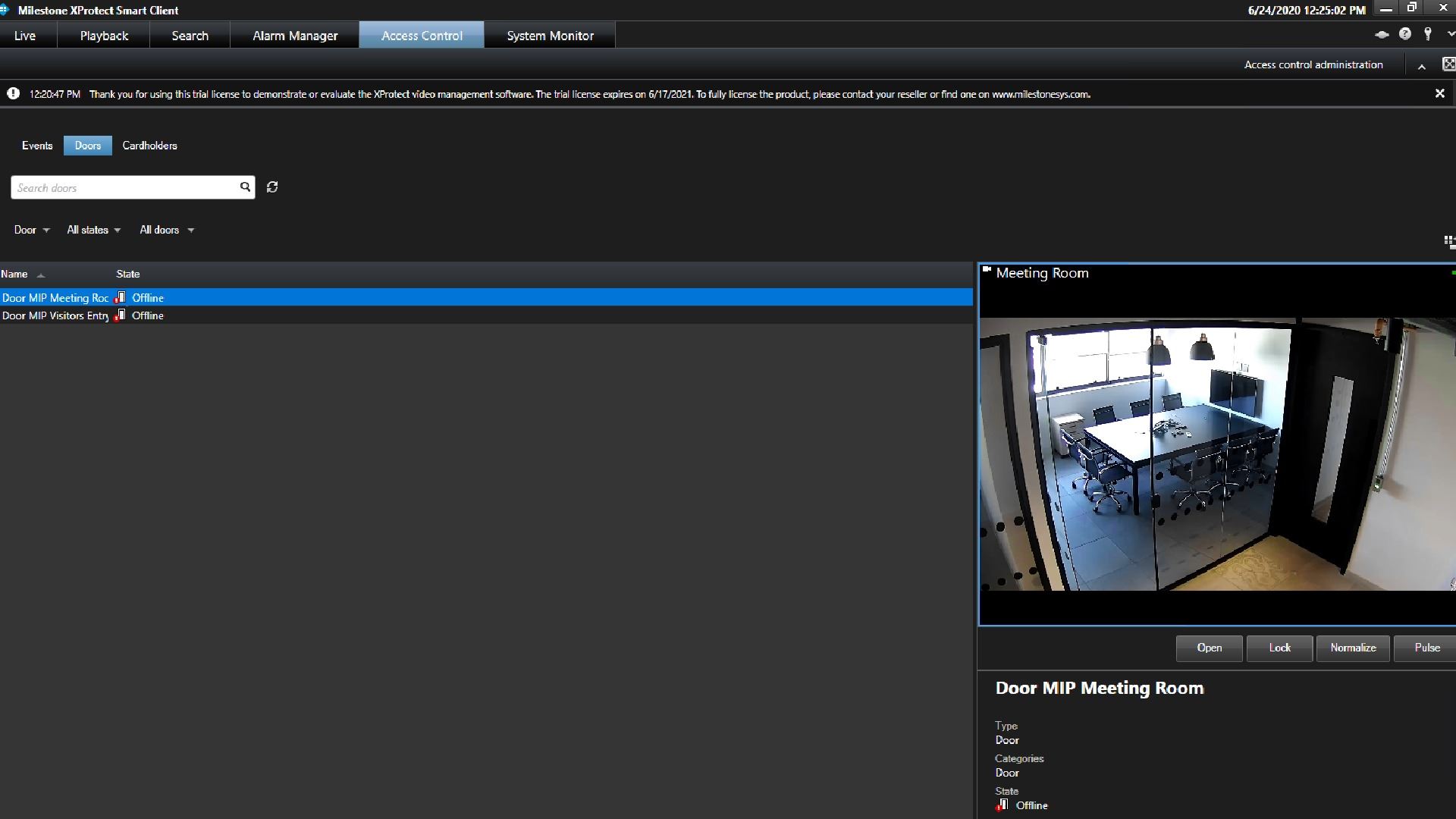Switch to the Cardholders view
The image size is (1456, 819).
tap(149, 146)
